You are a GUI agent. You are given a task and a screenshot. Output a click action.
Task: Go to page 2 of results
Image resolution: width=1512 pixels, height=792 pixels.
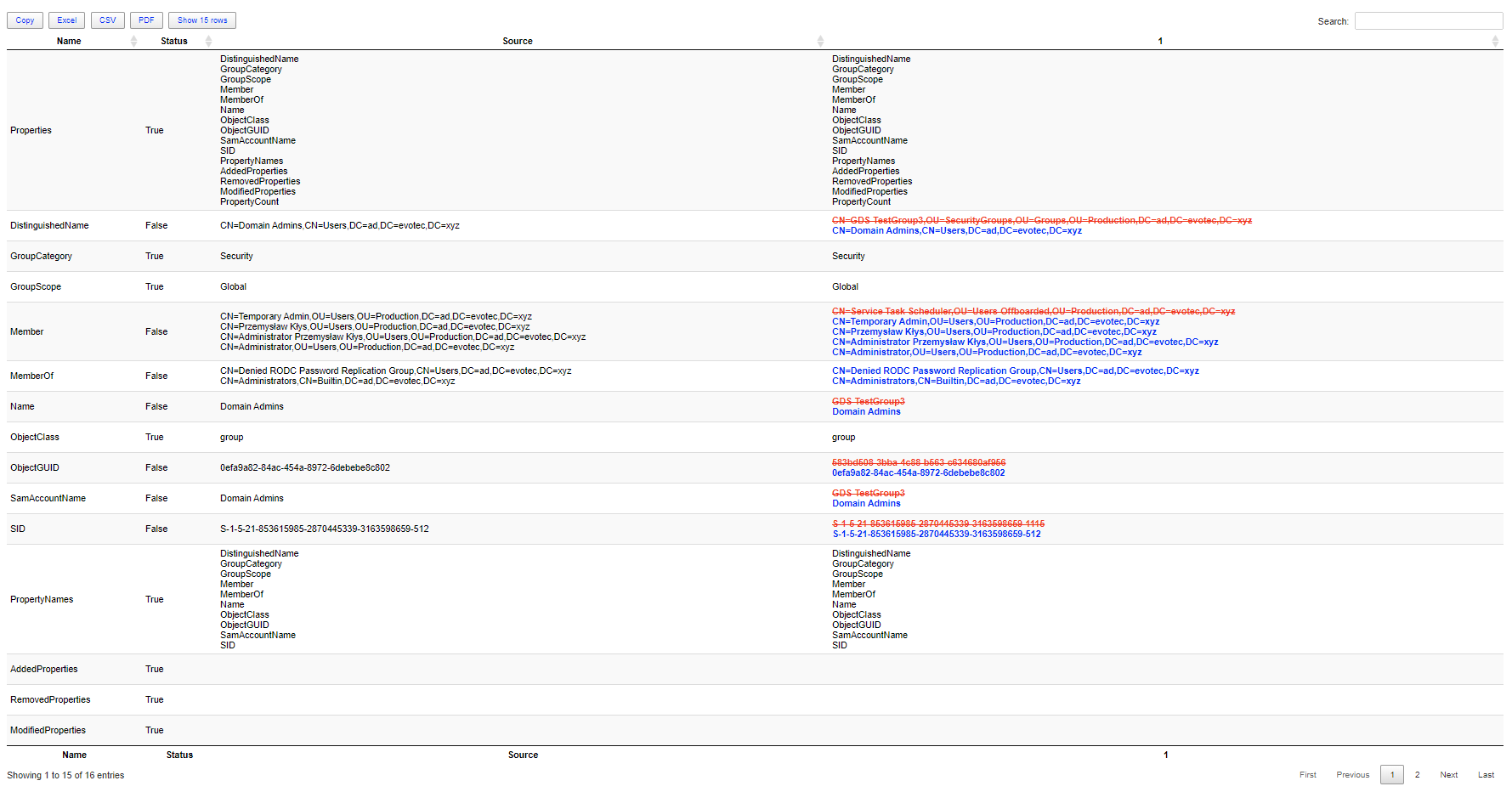click(x=1417, y=775)
